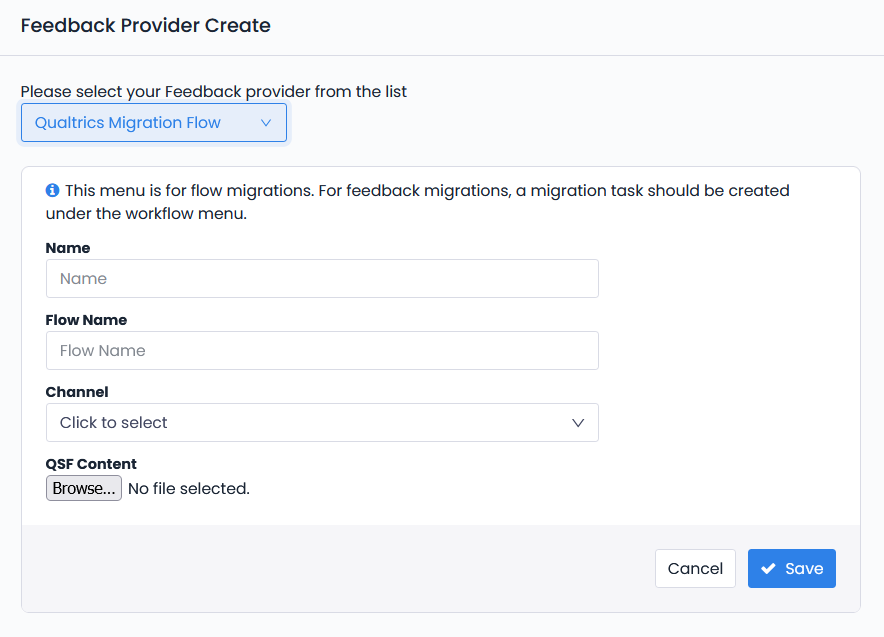Click the checkmark icon on the Save button
Screen dimensions: 884x637
[768, 569]
